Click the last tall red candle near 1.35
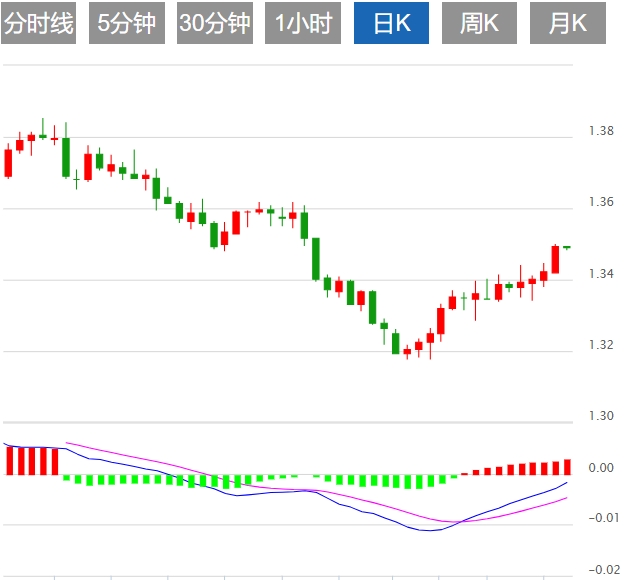 click(x=555, y=259)
